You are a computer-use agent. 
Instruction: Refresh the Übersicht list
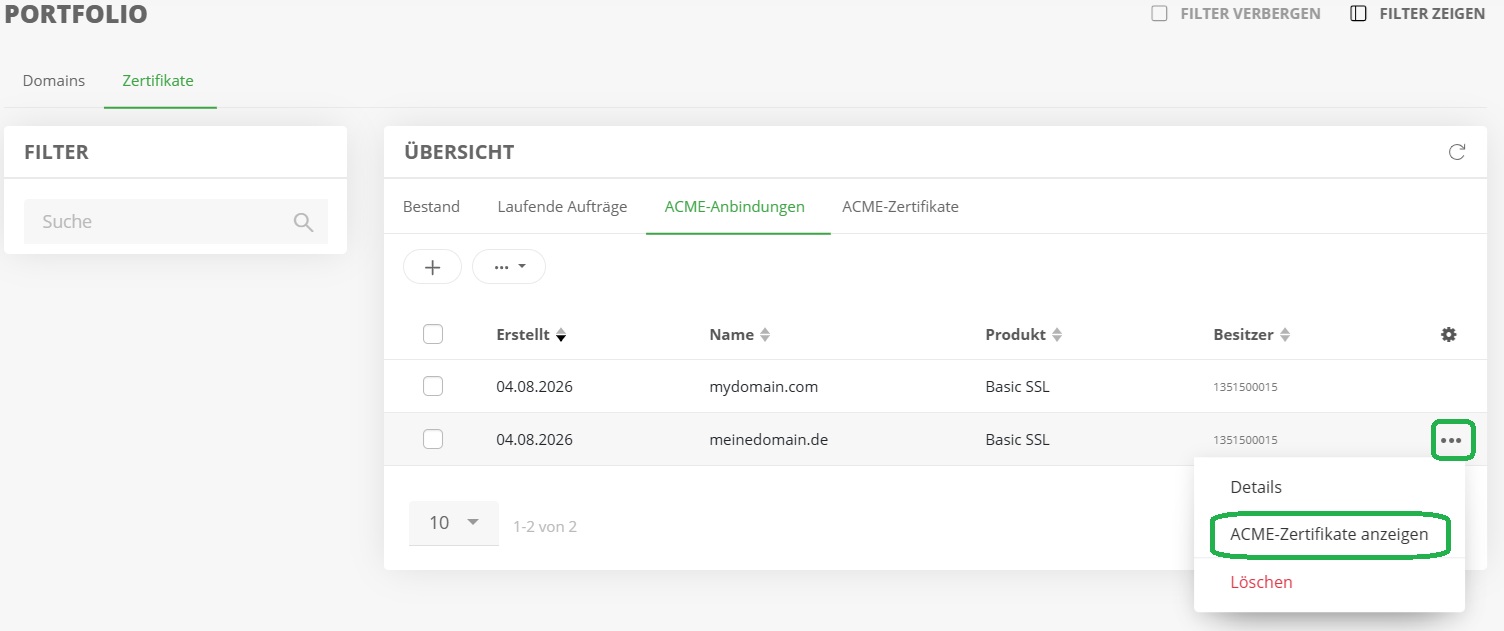coord(1457,152)
